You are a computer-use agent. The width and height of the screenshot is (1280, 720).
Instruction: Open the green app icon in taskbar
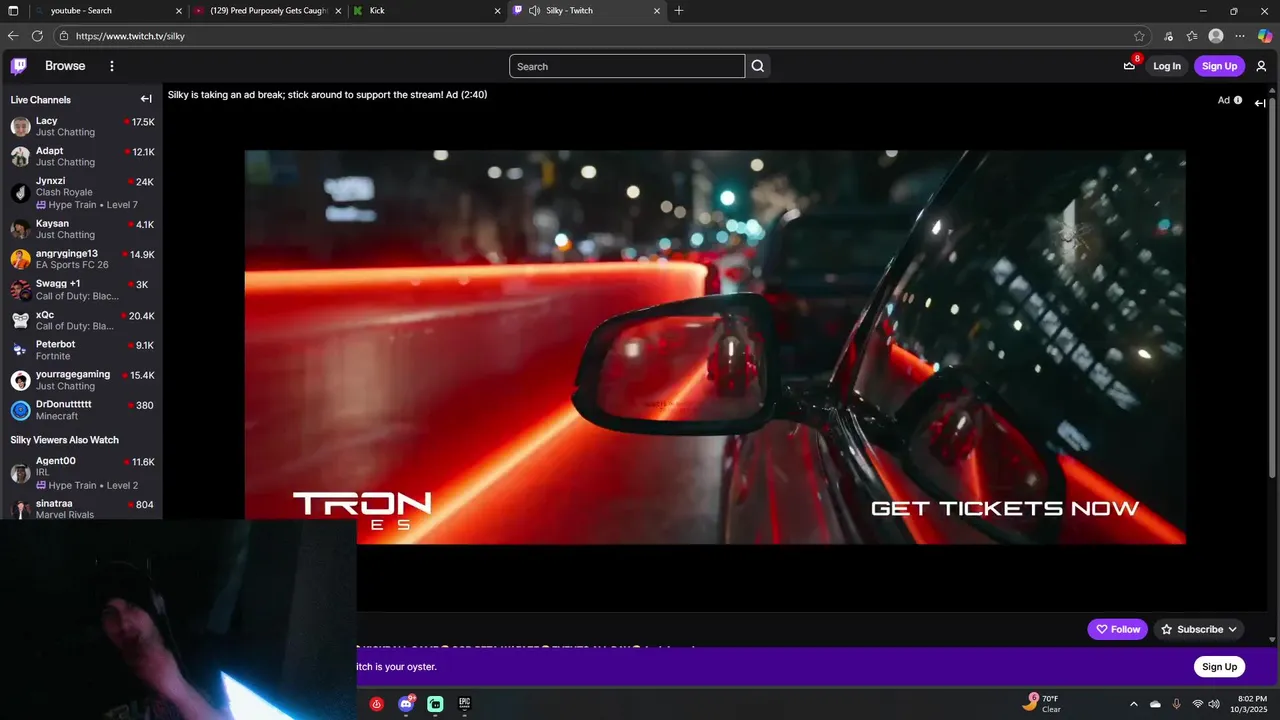(436, 704)
